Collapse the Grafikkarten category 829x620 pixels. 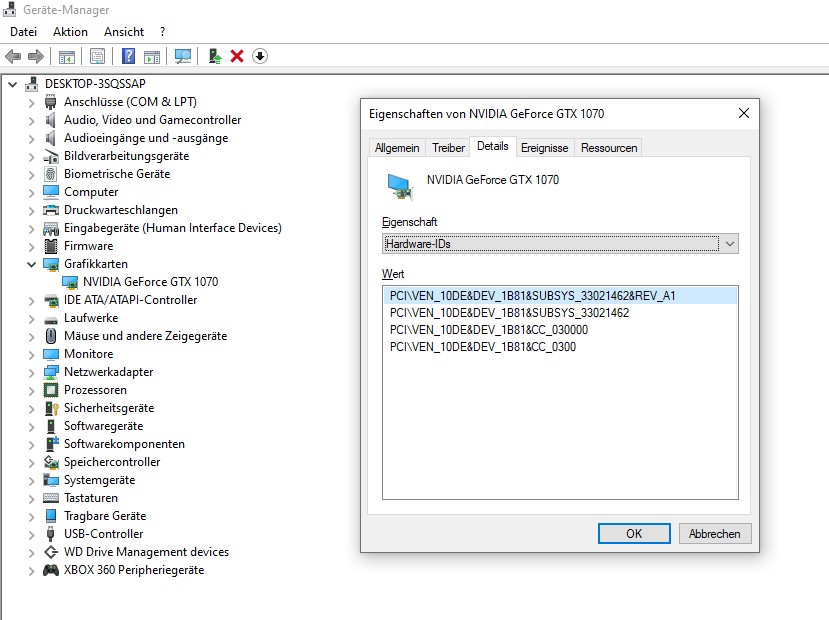point(32,264)
